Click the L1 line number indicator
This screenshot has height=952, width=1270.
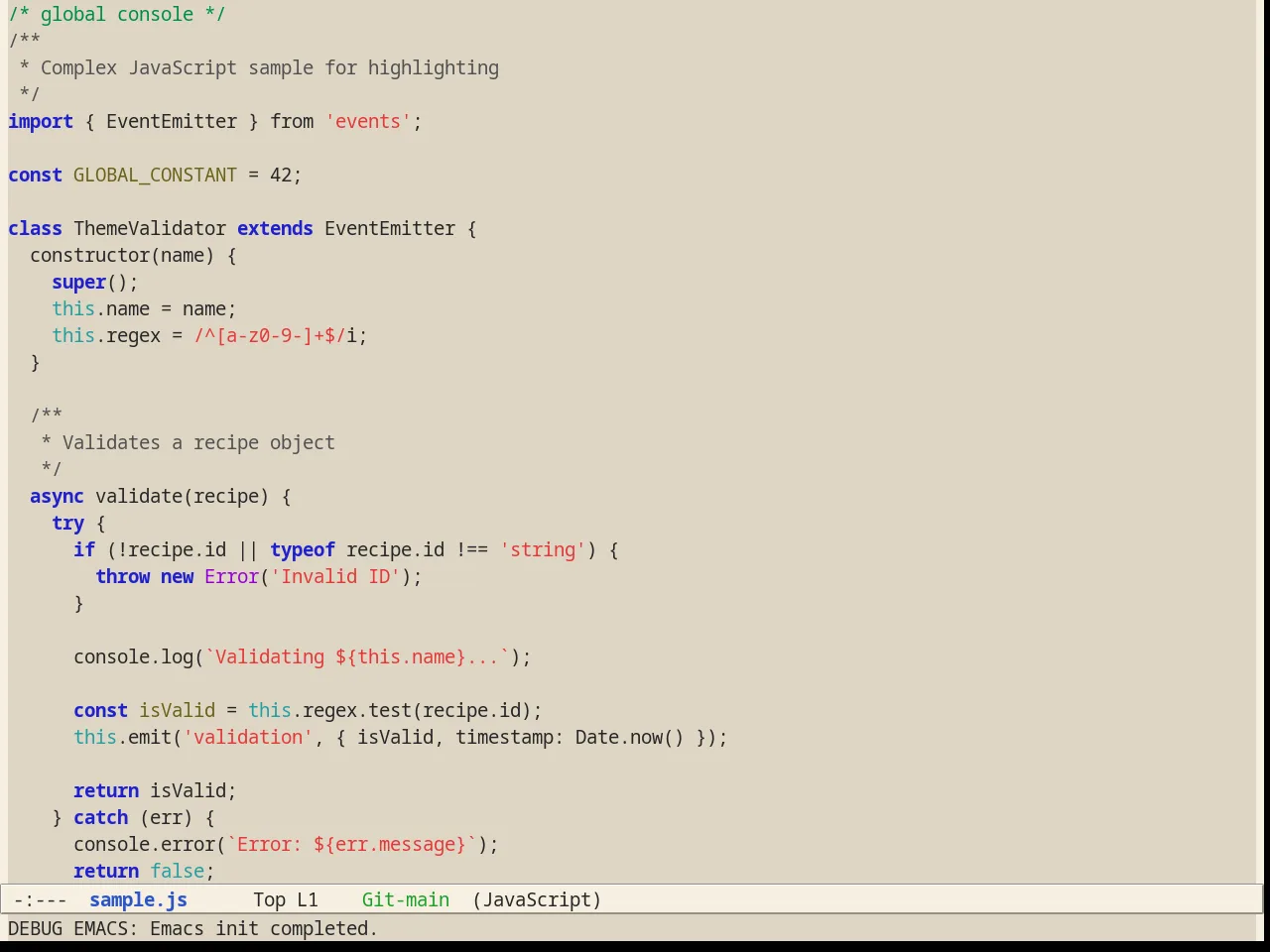(308, 899)
